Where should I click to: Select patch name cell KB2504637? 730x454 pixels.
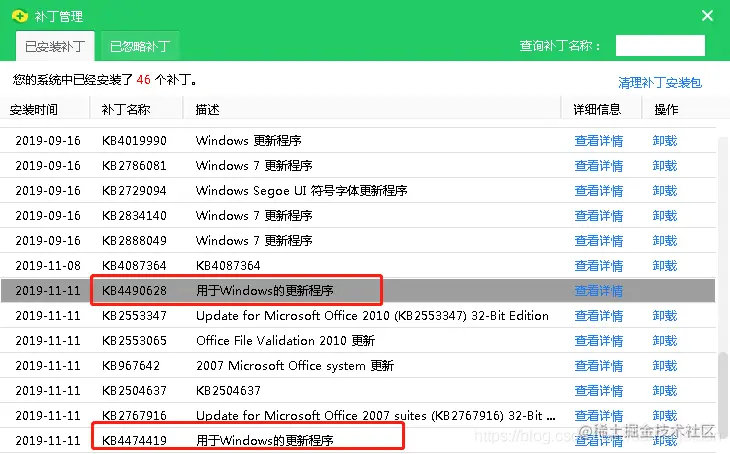point(134,391)
